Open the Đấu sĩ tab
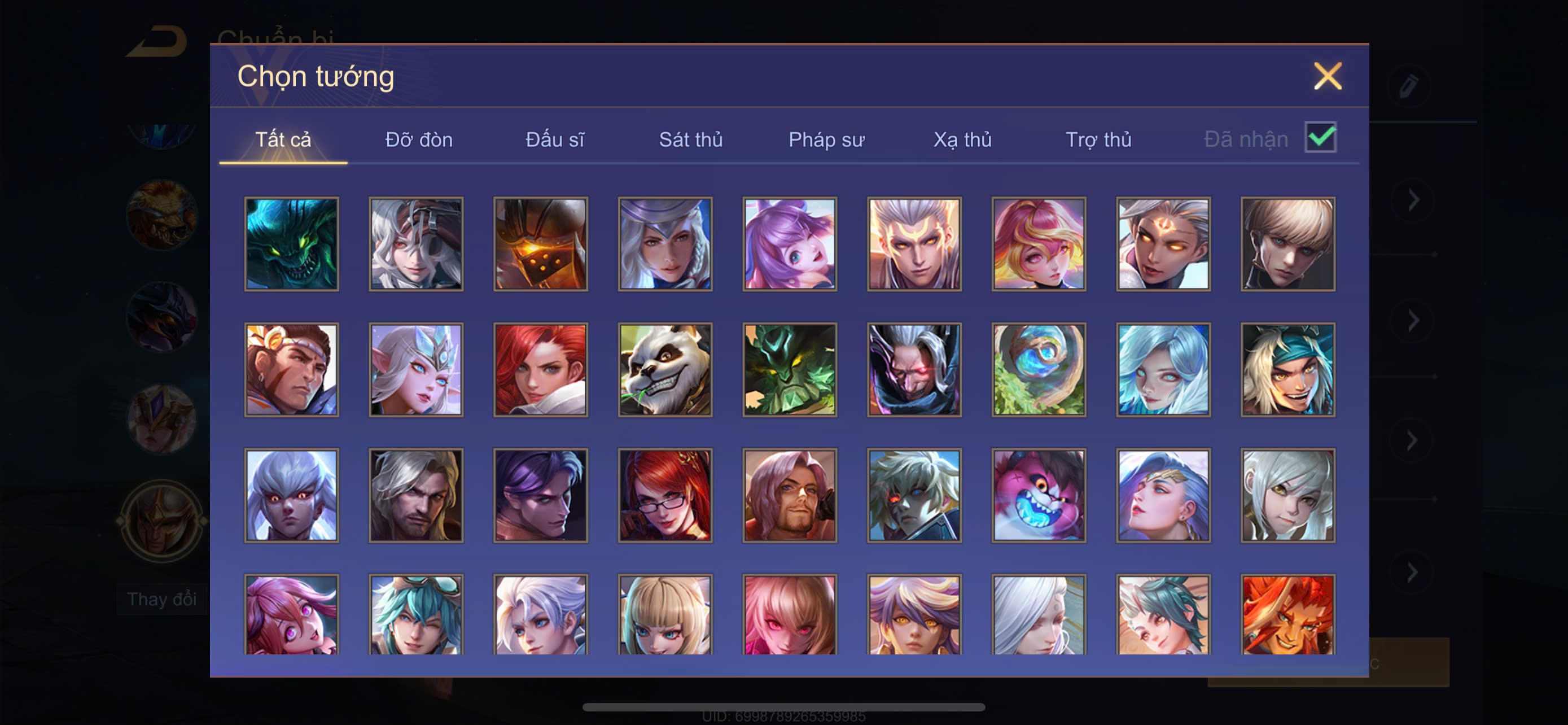The width and height of the screenshot is (1568, 725). click(x=554, y=139)
